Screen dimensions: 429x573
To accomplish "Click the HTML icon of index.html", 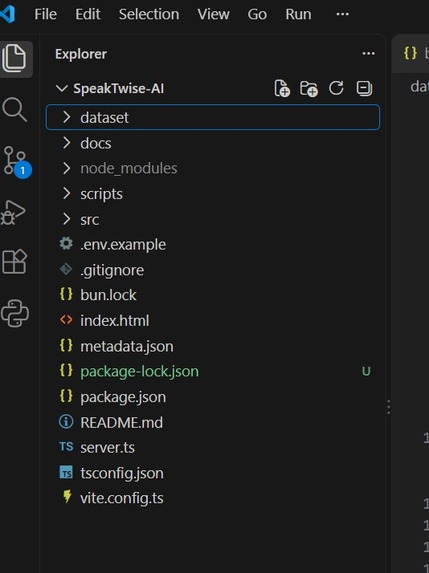I will 66,320.
